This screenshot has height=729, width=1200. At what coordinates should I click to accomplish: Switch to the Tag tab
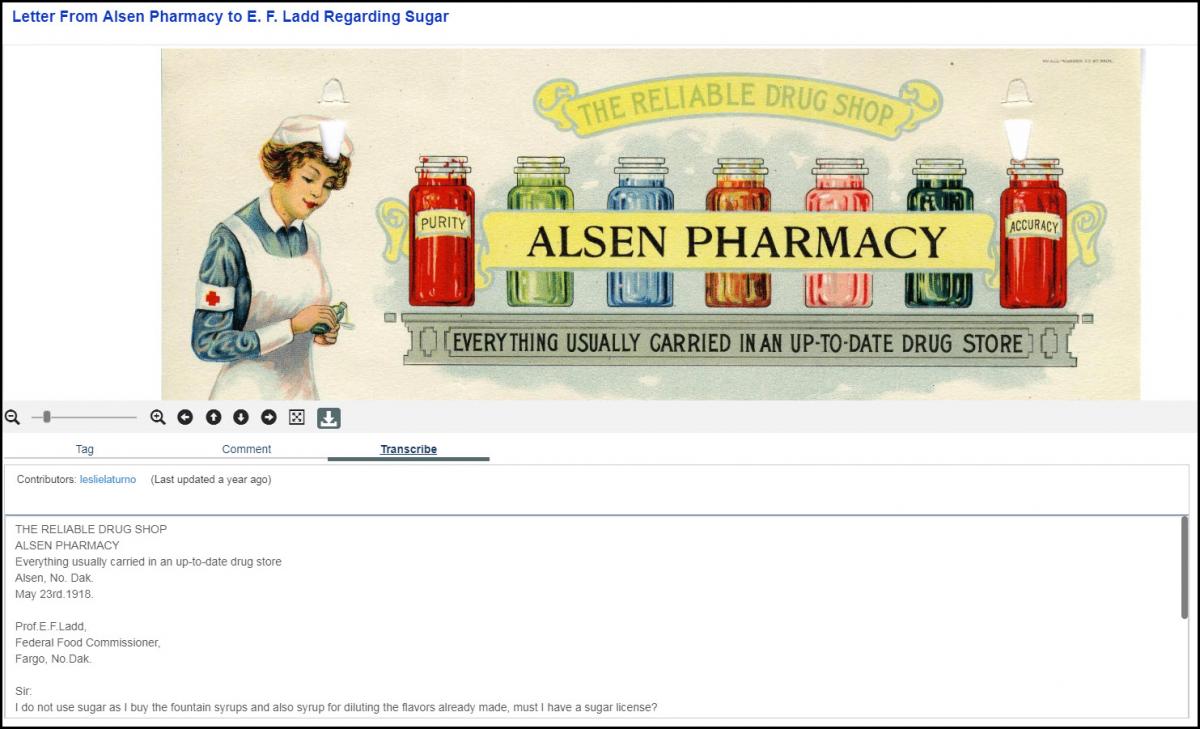click(85, 449)
